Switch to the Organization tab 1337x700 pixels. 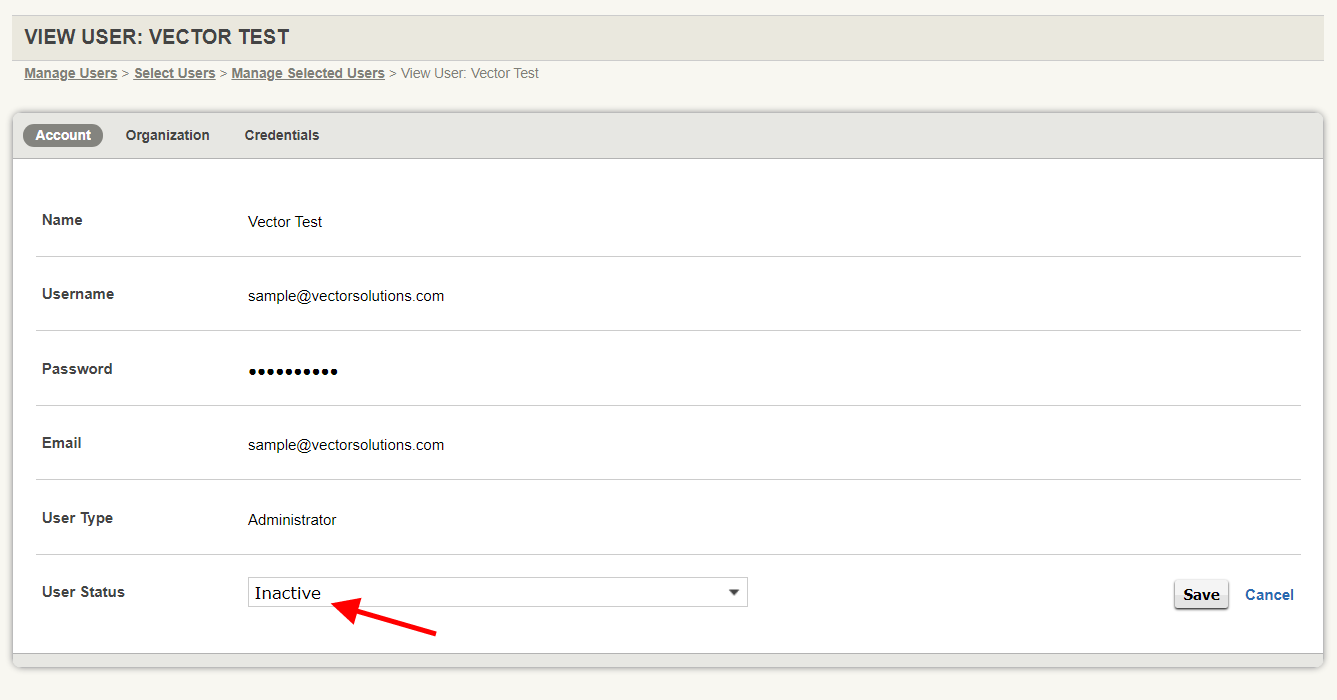(x=167, y=135)
